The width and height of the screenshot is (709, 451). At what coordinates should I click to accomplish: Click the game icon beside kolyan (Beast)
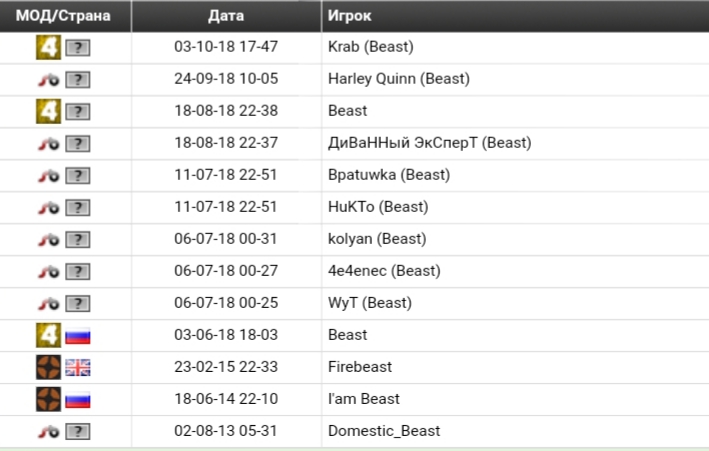(48, 239)
